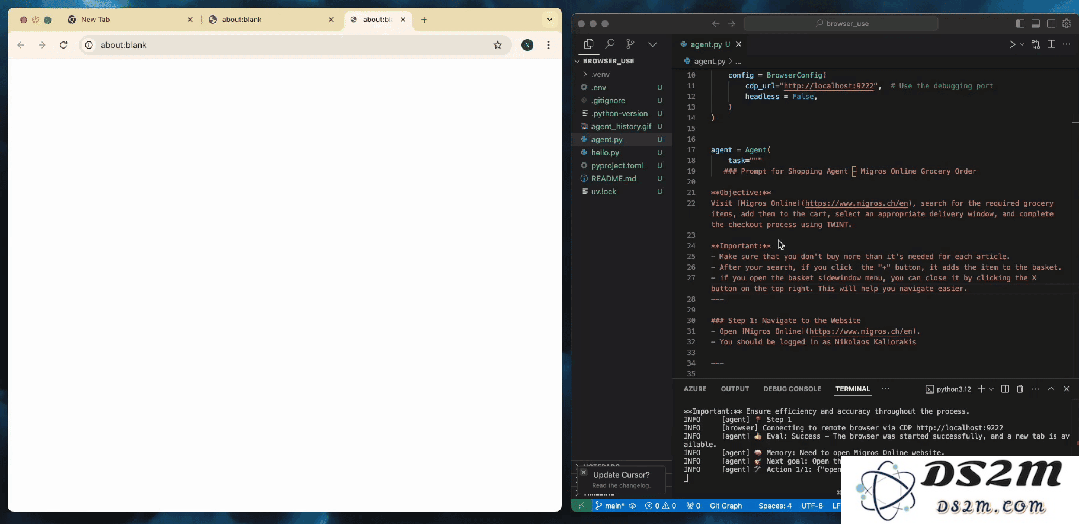Toggle primary sidebar layout icon in Cursor
Image resolution: width=1079 pixels, height=524 pixels.
pos(1020,23)
